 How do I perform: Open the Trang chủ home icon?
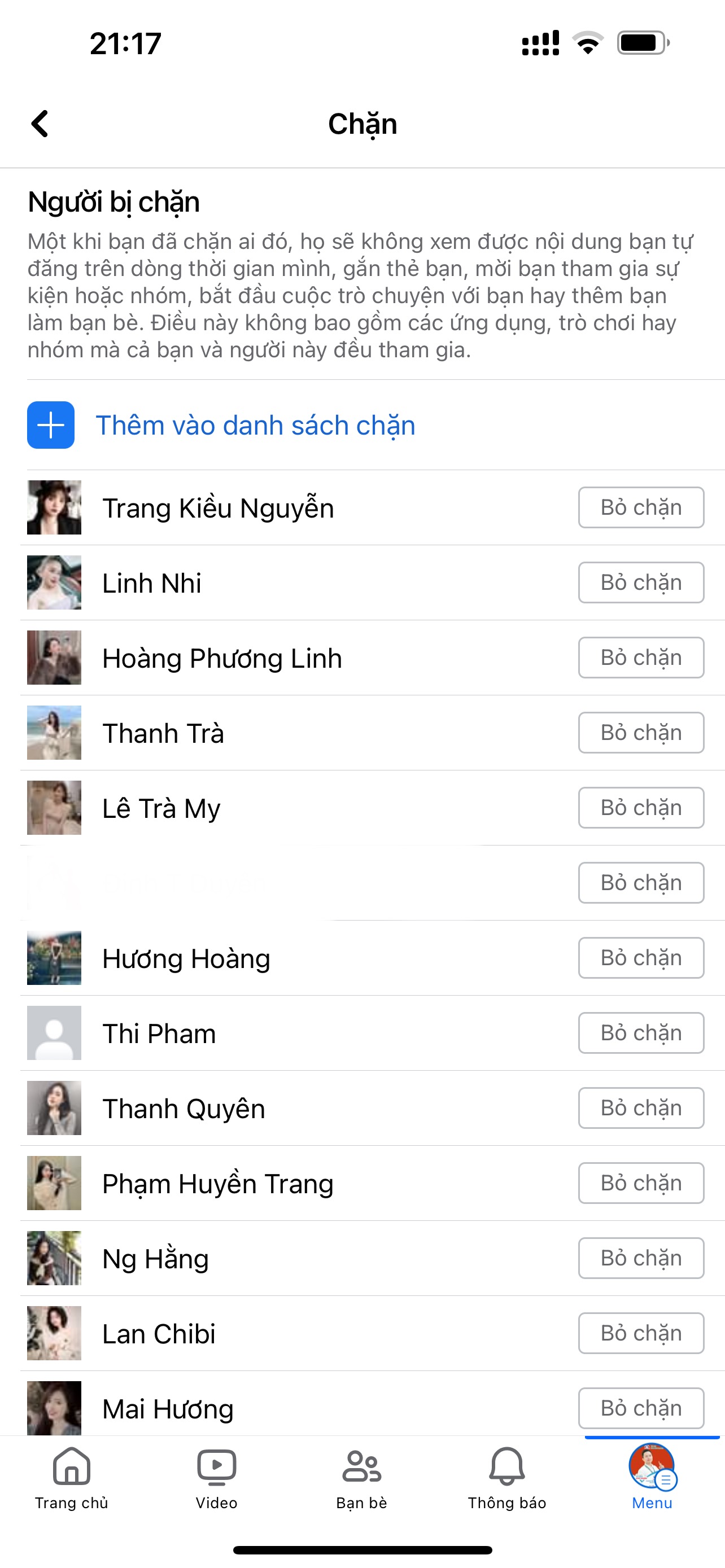click(72, 1467)
